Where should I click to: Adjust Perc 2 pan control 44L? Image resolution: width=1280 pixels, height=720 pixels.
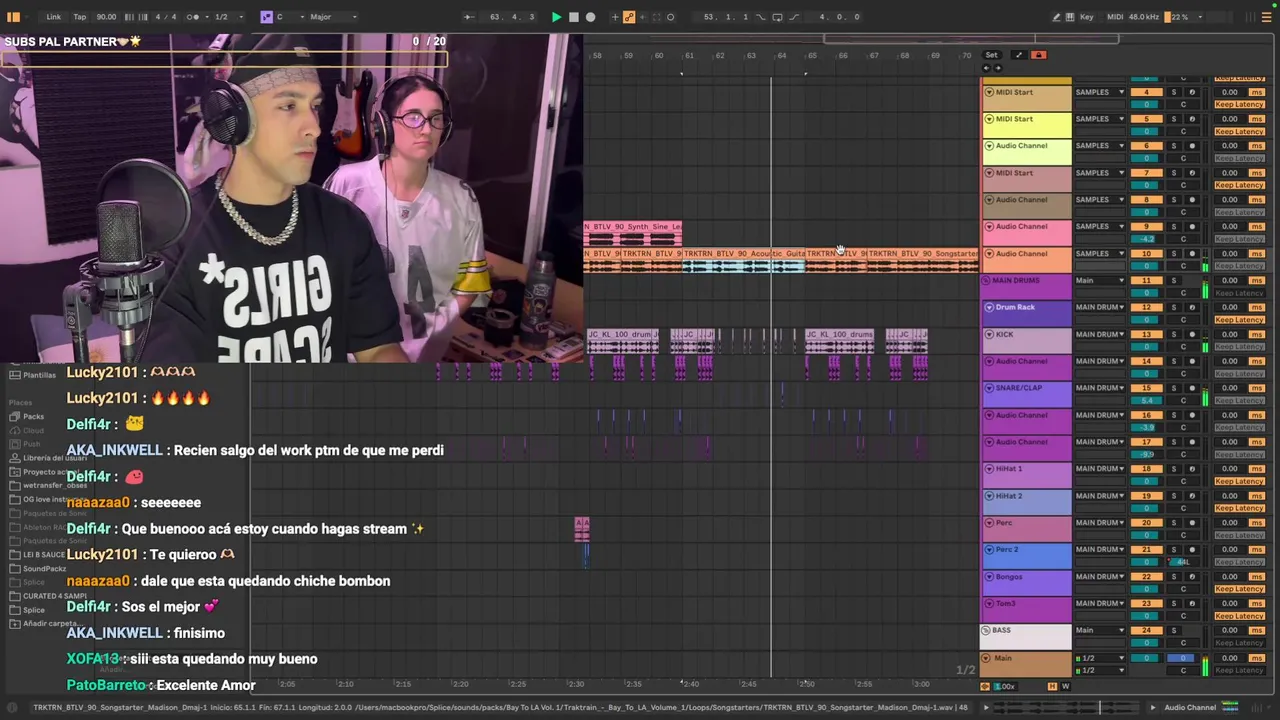[1183, 562]
